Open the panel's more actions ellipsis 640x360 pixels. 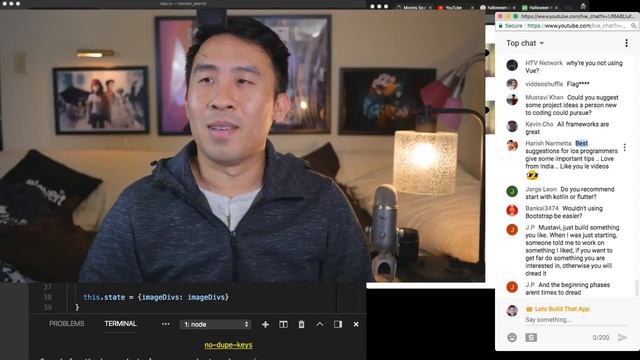click(x=165, y=324)
